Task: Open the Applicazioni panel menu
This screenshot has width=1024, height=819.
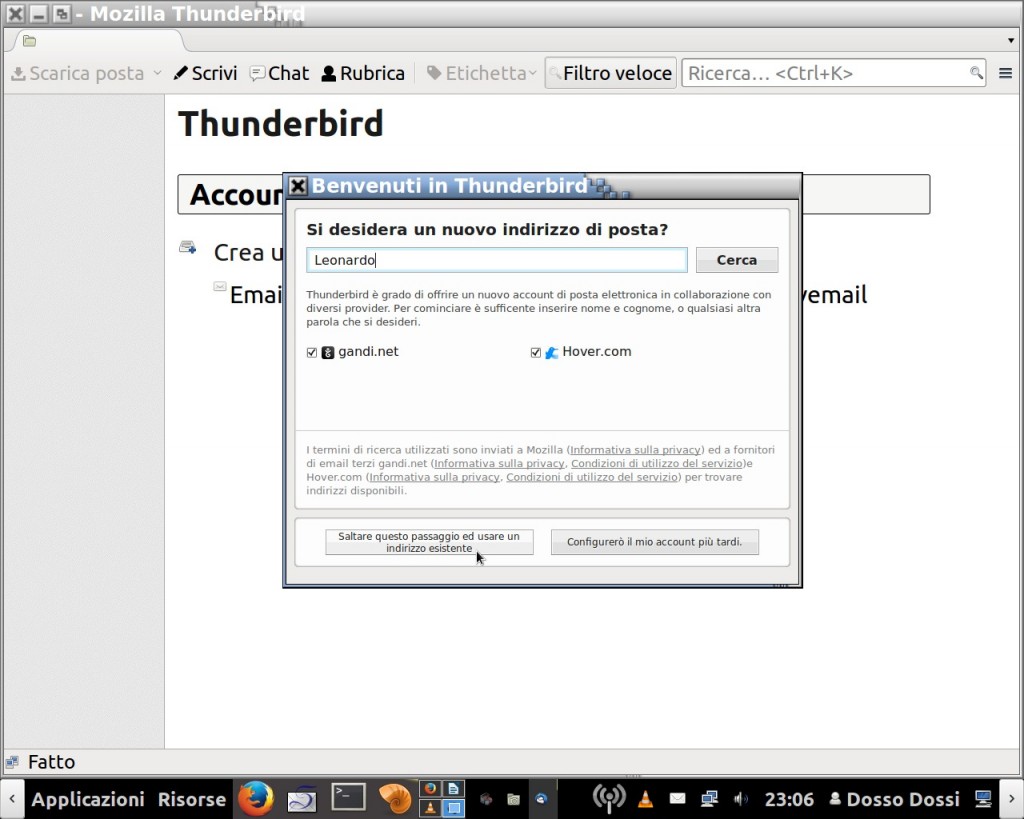Action: [x=88, y=799]
